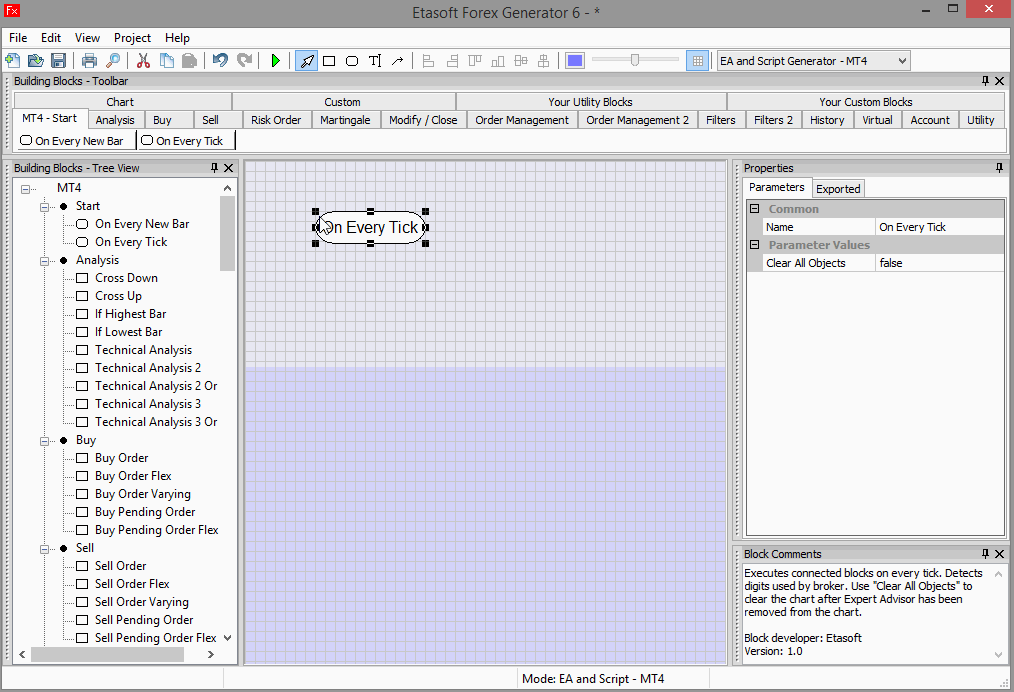Click the Cut scissors icon

tap(143, 61)
